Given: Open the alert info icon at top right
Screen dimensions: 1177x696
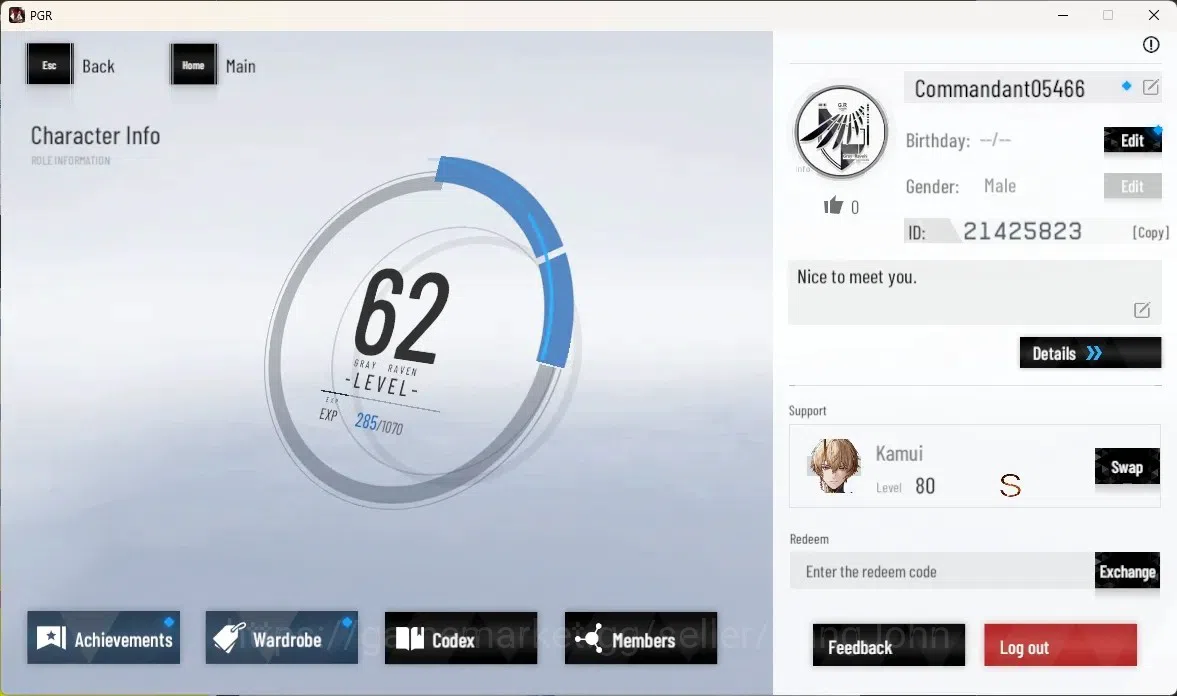Looking at the screenshot, I should [1151, 45].
